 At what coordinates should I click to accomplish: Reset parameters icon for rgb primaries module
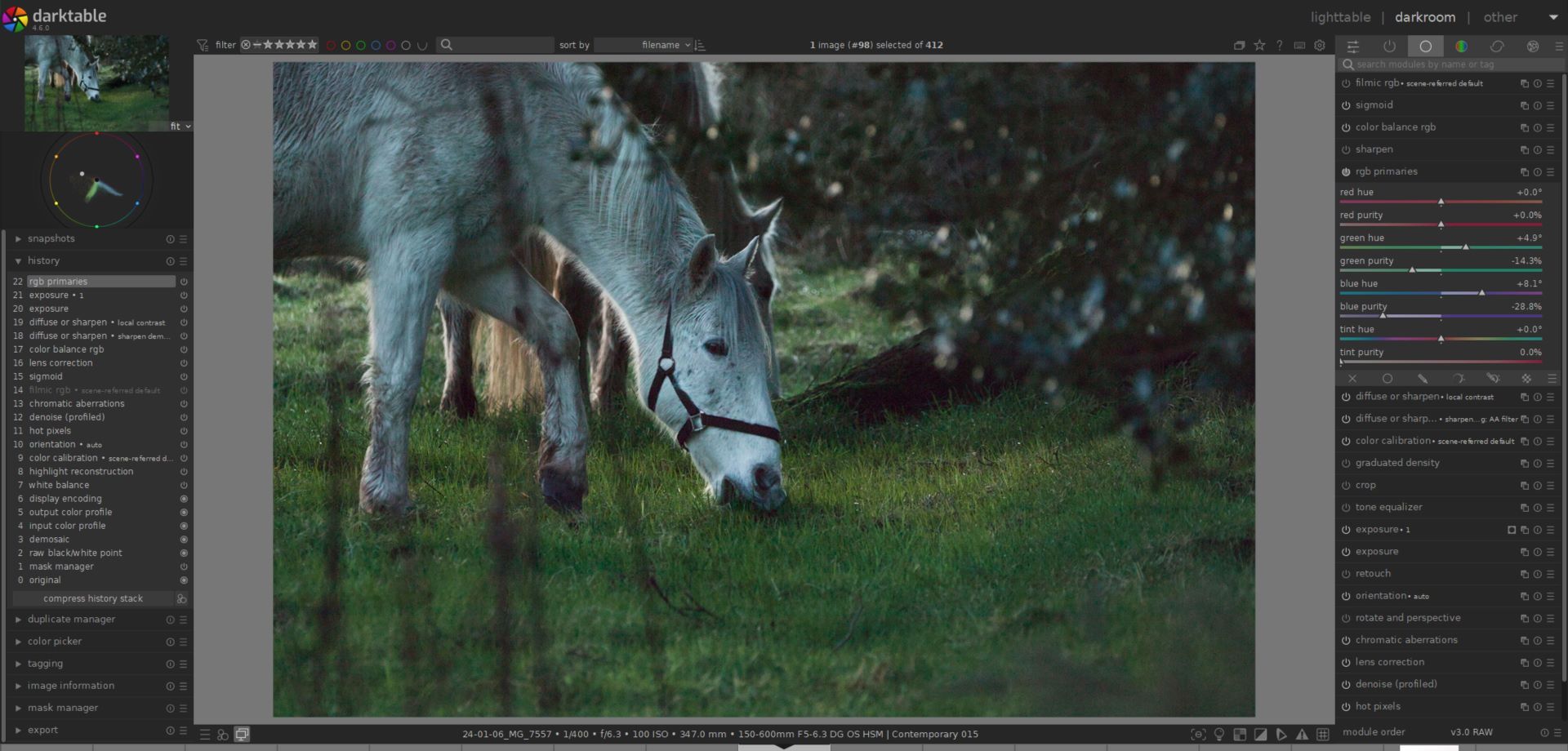point(1537,172)
